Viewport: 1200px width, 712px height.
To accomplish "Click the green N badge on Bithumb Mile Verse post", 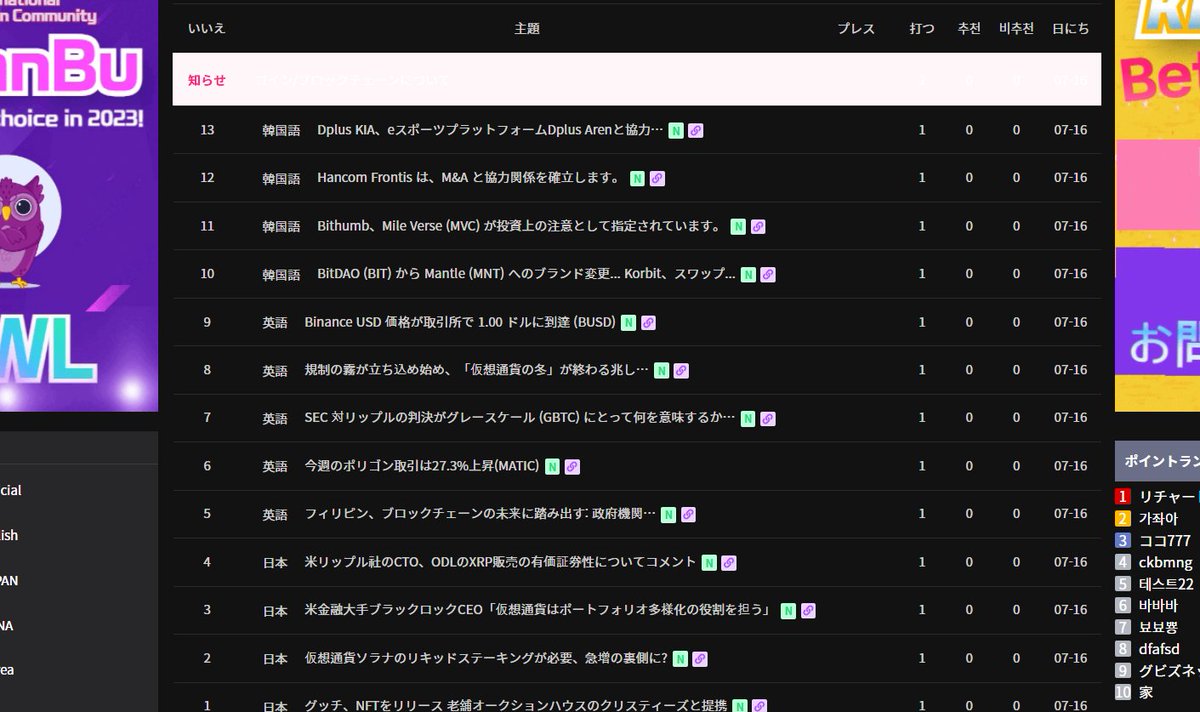I will 738,226.
